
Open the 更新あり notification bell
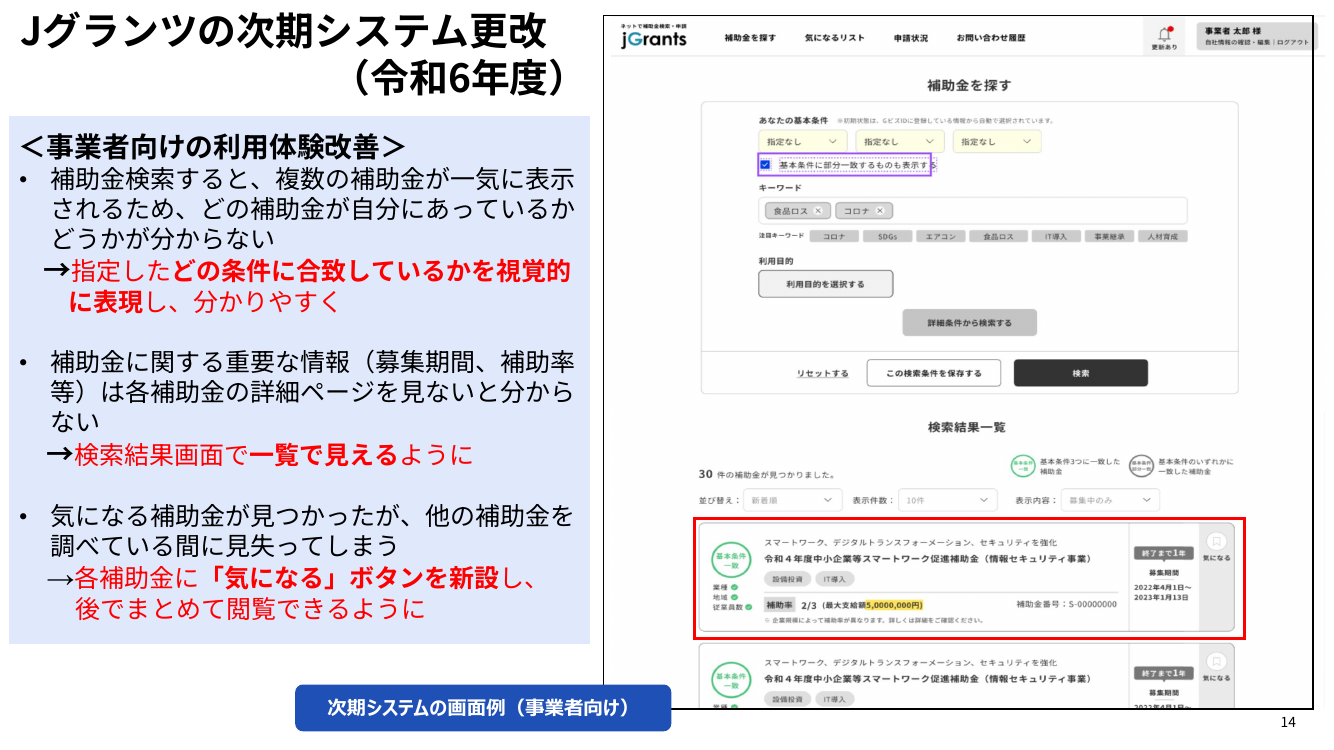pyautogui.click(x=1164, y=37)
